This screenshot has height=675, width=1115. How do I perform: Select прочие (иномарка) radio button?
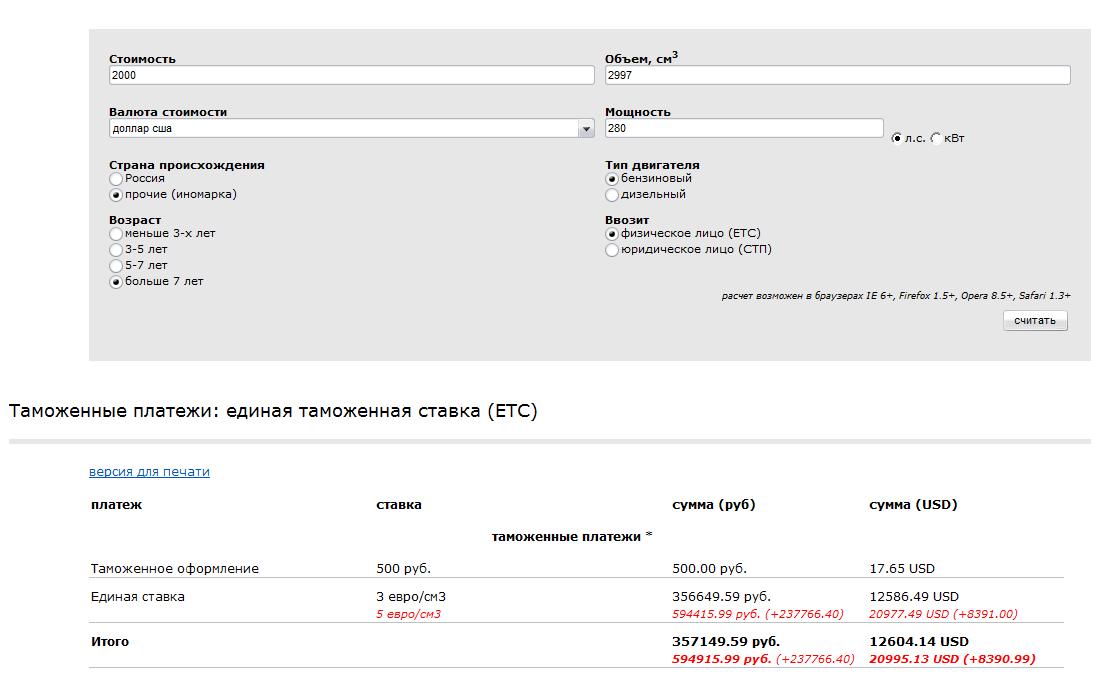coord(116,195)
